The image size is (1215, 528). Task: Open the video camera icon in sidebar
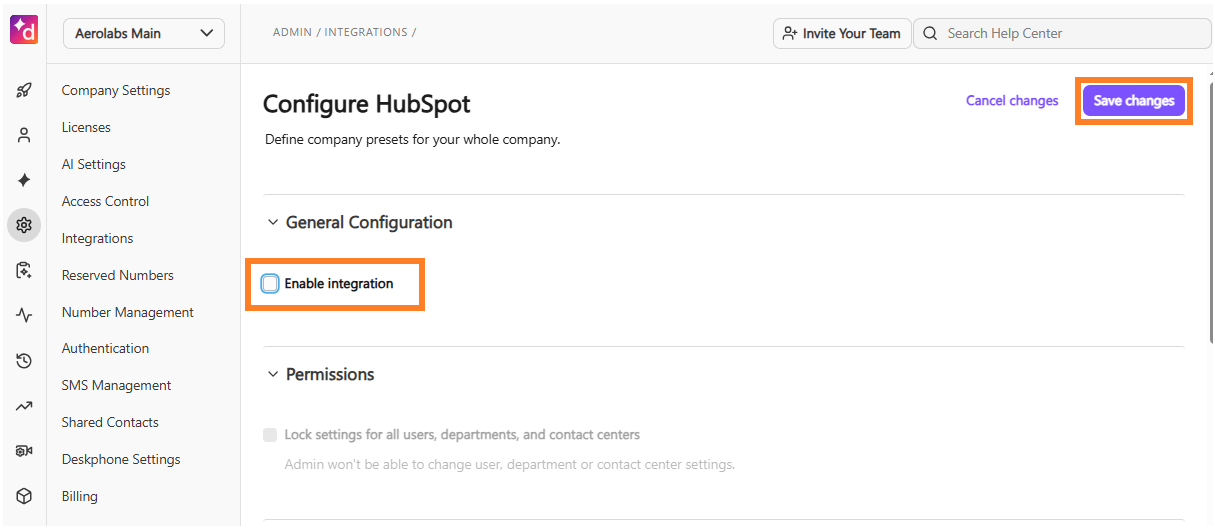point(24,451)
